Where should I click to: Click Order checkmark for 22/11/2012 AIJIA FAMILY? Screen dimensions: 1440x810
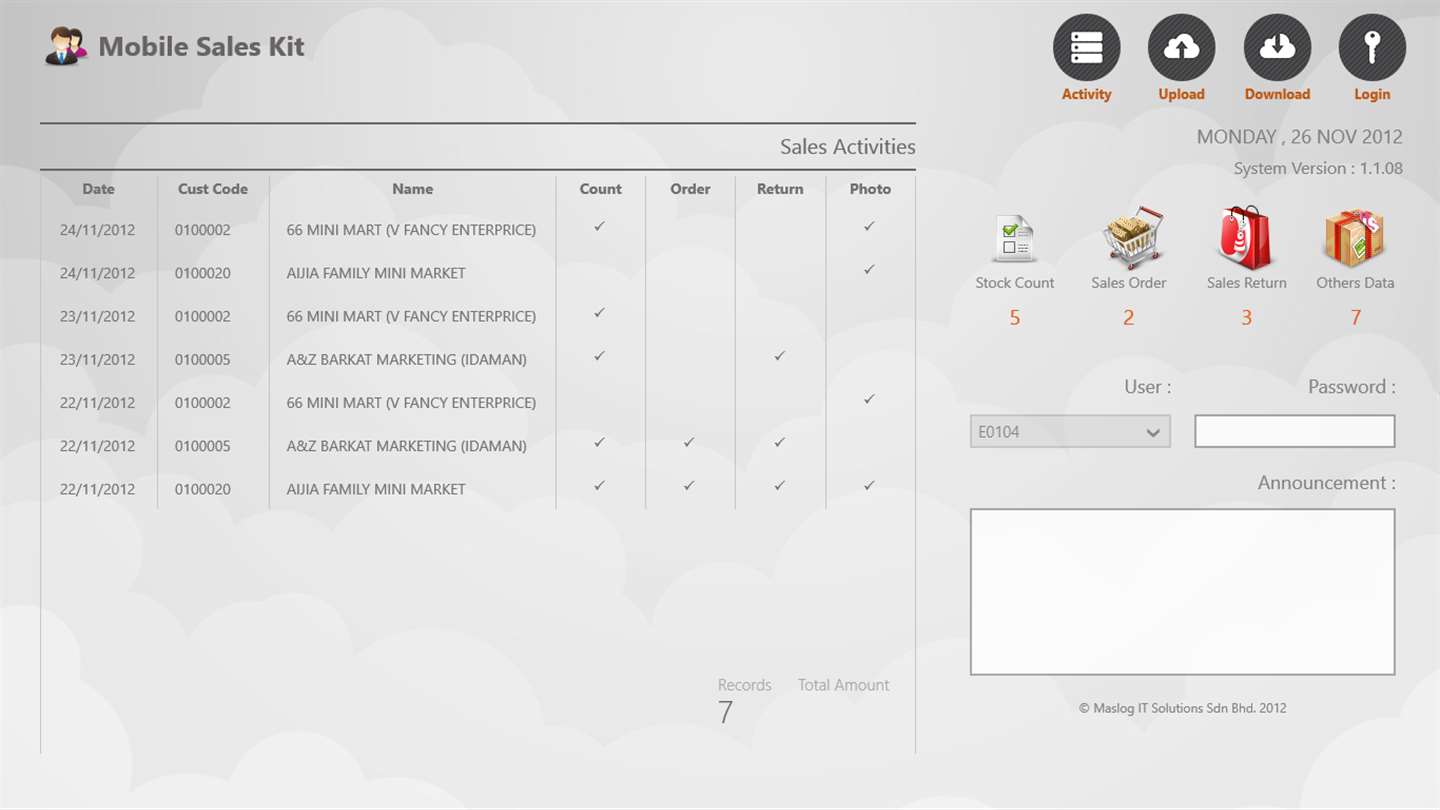pyautogui.click(x=689, y=485)
